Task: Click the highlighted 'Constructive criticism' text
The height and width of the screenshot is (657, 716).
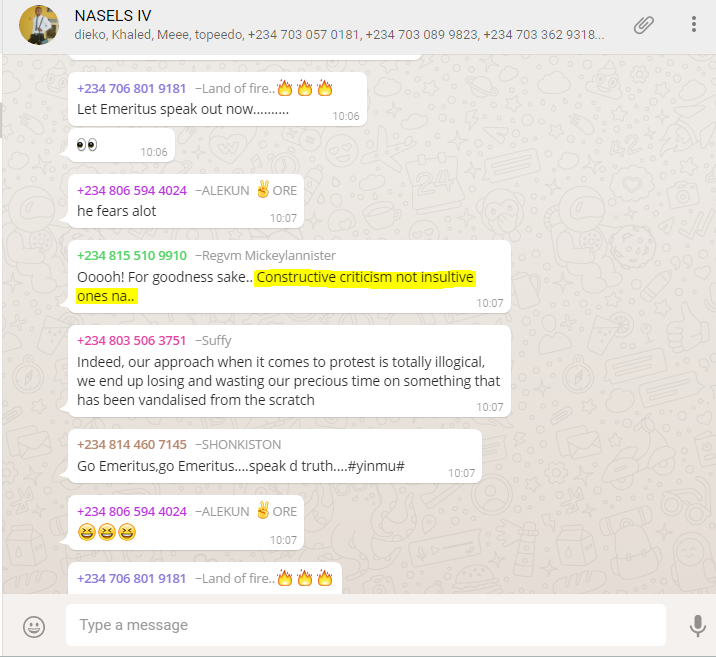Action: (x=276, y=286)
